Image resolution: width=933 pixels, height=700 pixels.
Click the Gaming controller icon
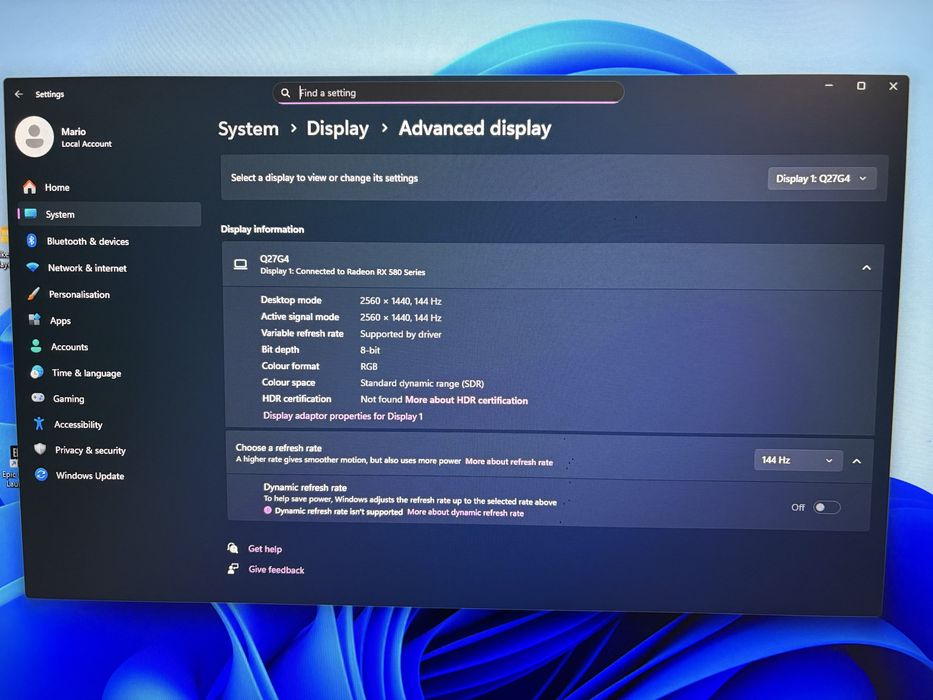[38, 398]
